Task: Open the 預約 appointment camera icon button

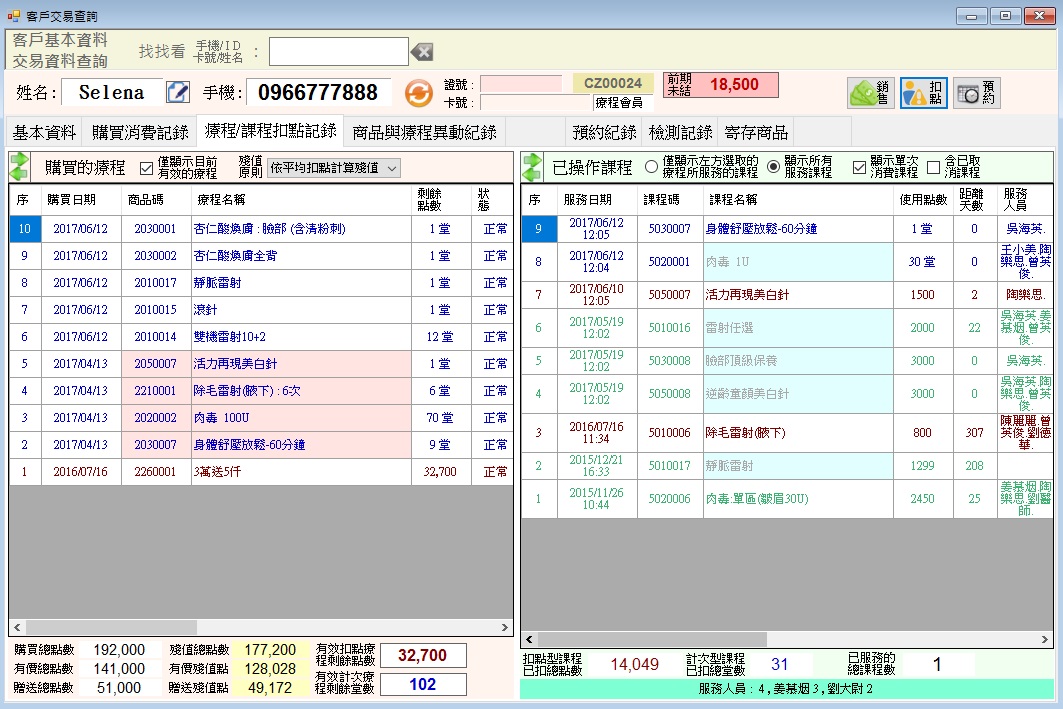Action: (976, 93)
